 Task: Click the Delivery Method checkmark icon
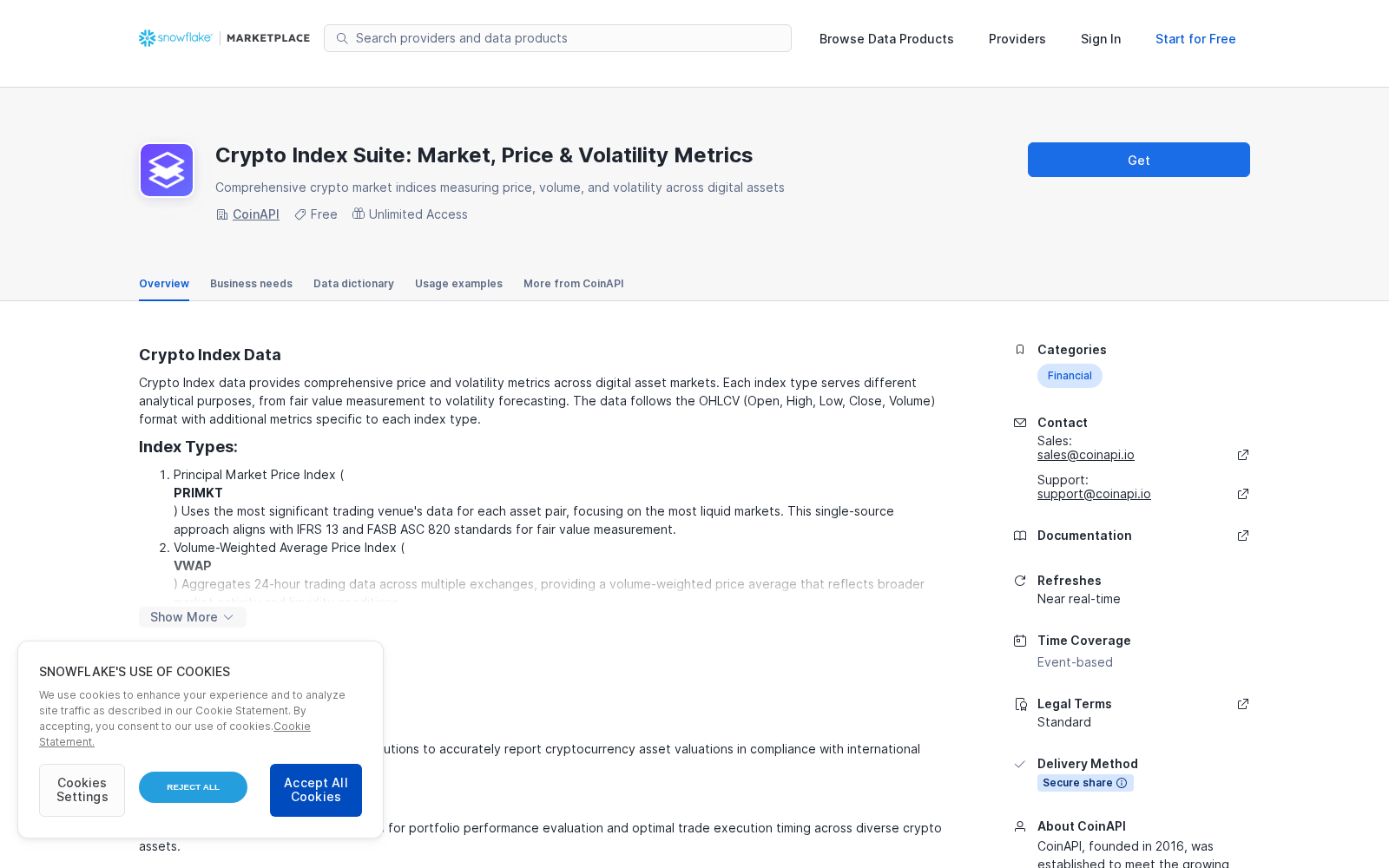click(1020, 764)
